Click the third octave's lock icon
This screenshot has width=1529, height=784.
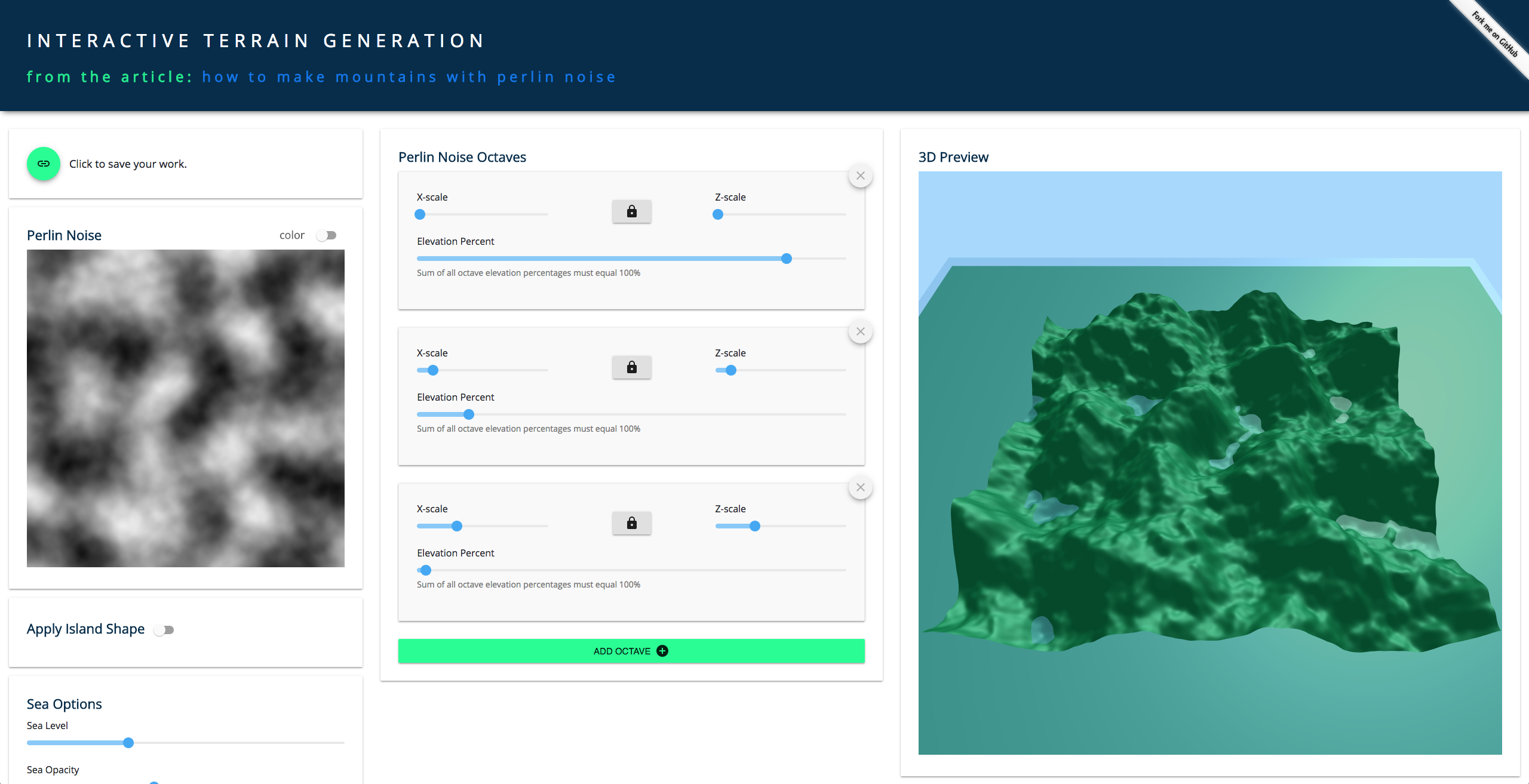[631, 523]
